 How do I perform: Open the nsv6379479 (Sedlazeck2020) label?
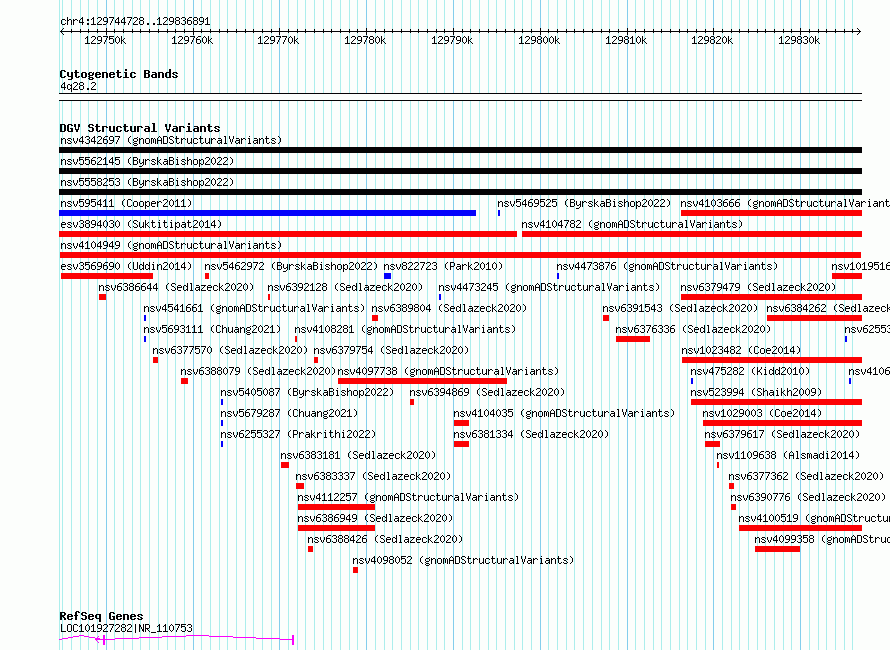coord(758,287)
